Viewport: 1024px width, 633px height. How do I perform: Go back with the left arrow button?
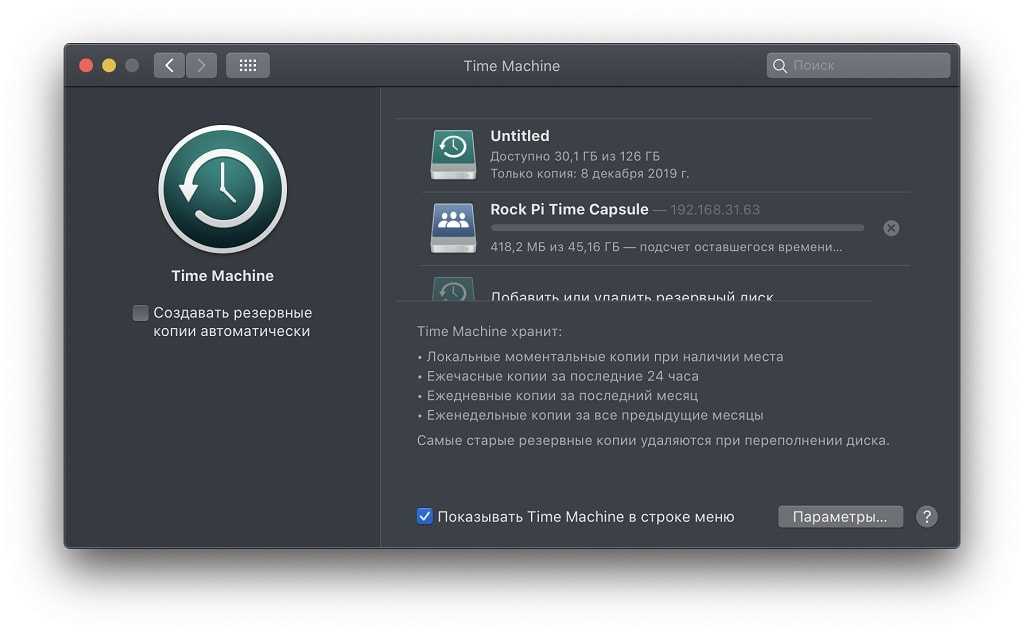coord(169,66)
